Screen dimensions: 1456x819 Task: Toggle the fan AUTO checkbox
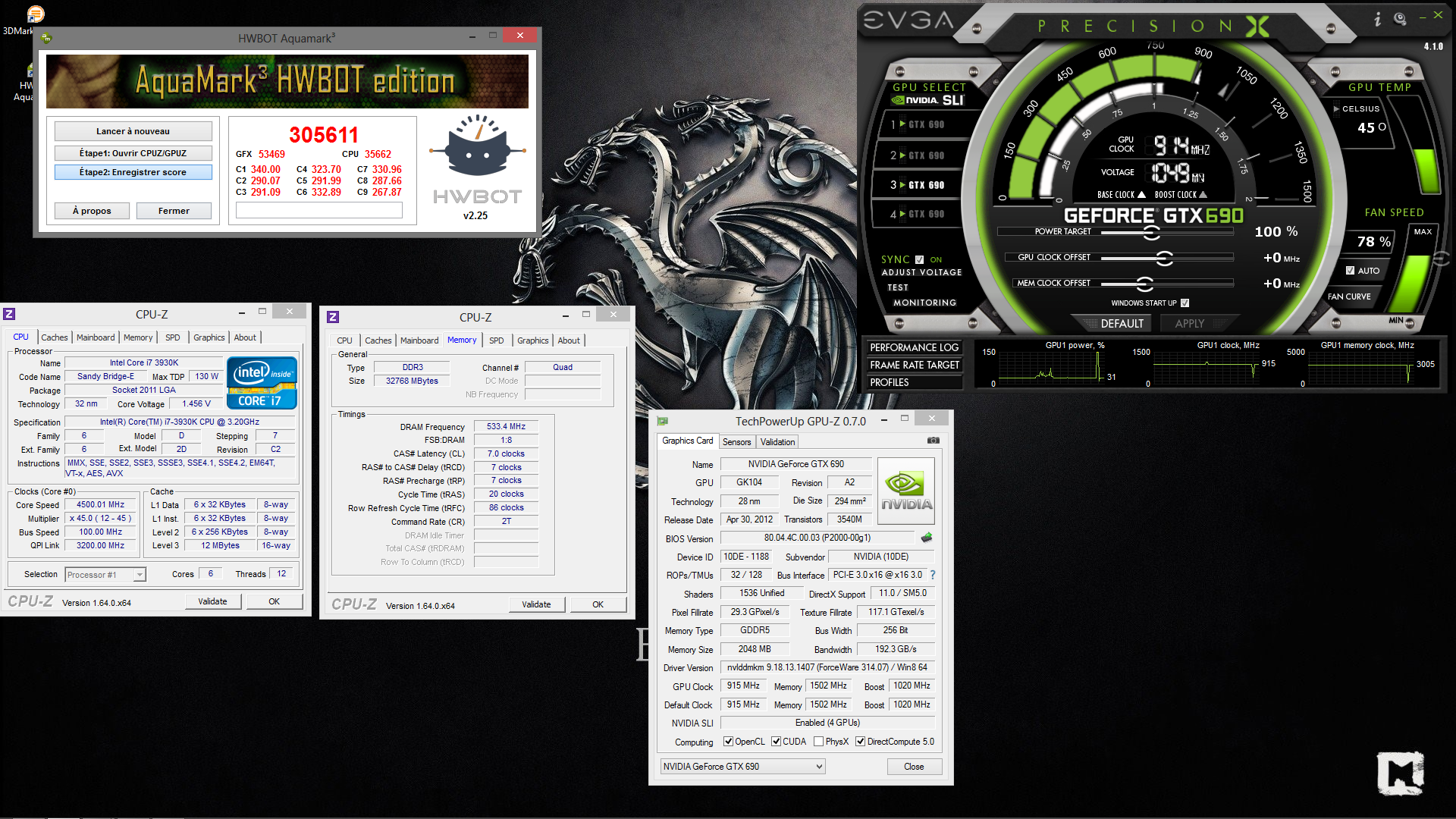[1350, 270]
